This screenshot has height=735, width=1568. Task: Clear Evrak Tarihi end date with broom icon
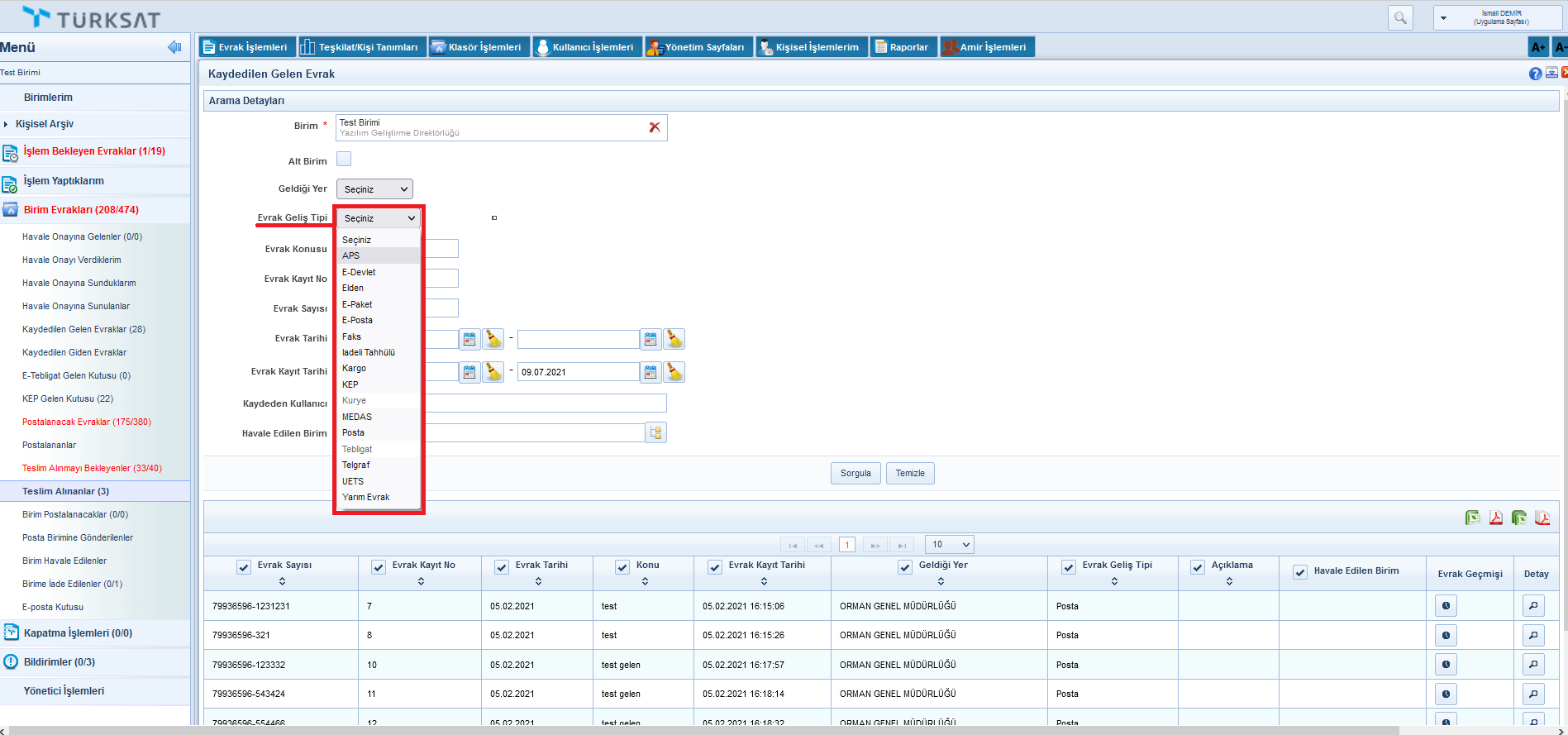pos(674,339)
